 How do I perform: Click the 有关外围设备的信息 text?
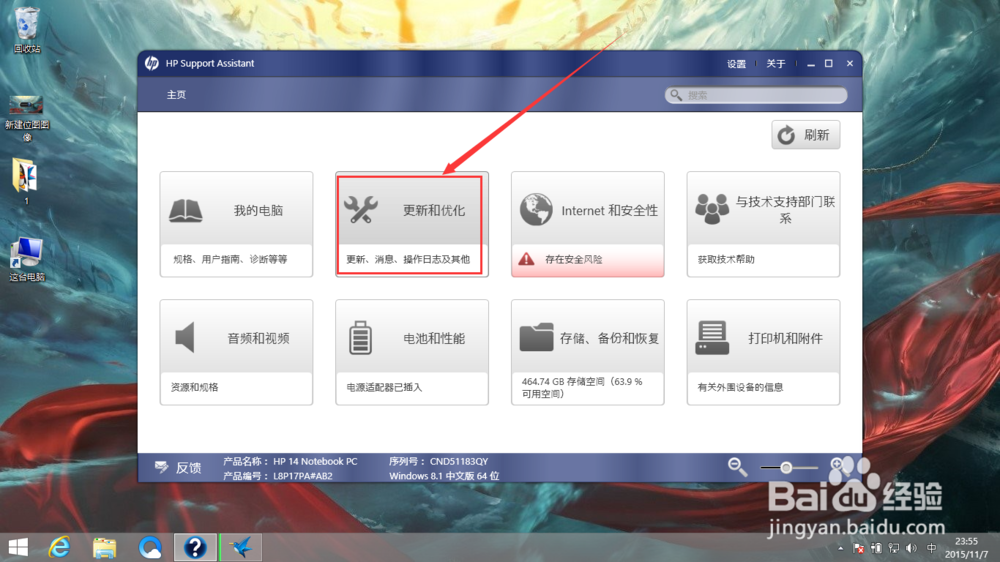(740, 387)
